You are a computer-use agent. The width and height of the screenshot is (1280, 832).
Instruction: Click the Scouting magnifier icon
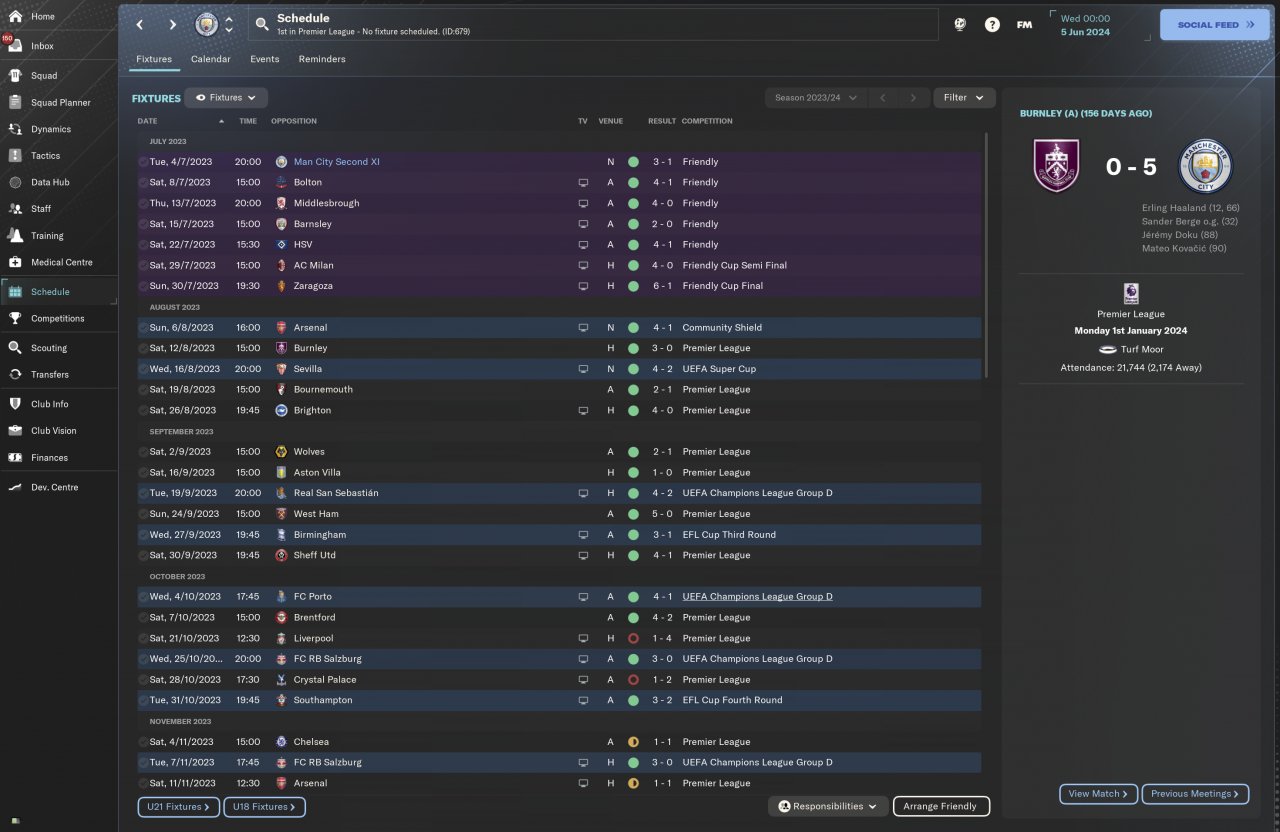coord(15,348)
